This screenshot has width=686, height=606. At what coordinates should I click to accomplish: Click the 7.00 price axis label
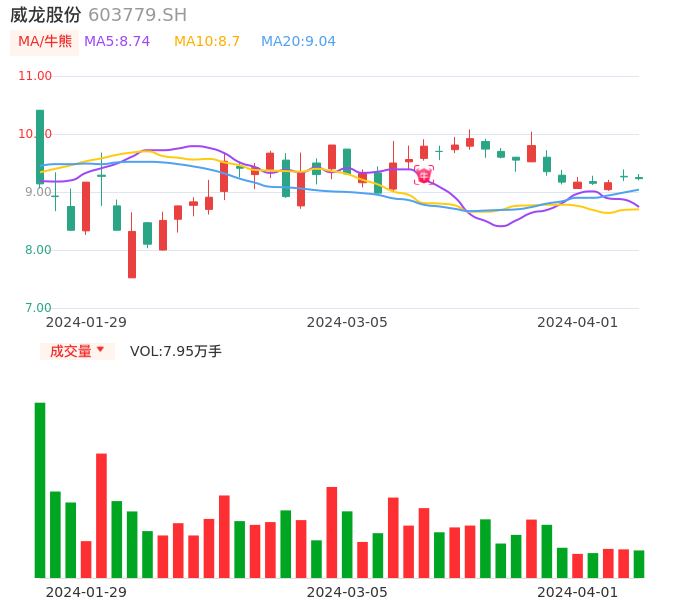click(x=38, y=308)
